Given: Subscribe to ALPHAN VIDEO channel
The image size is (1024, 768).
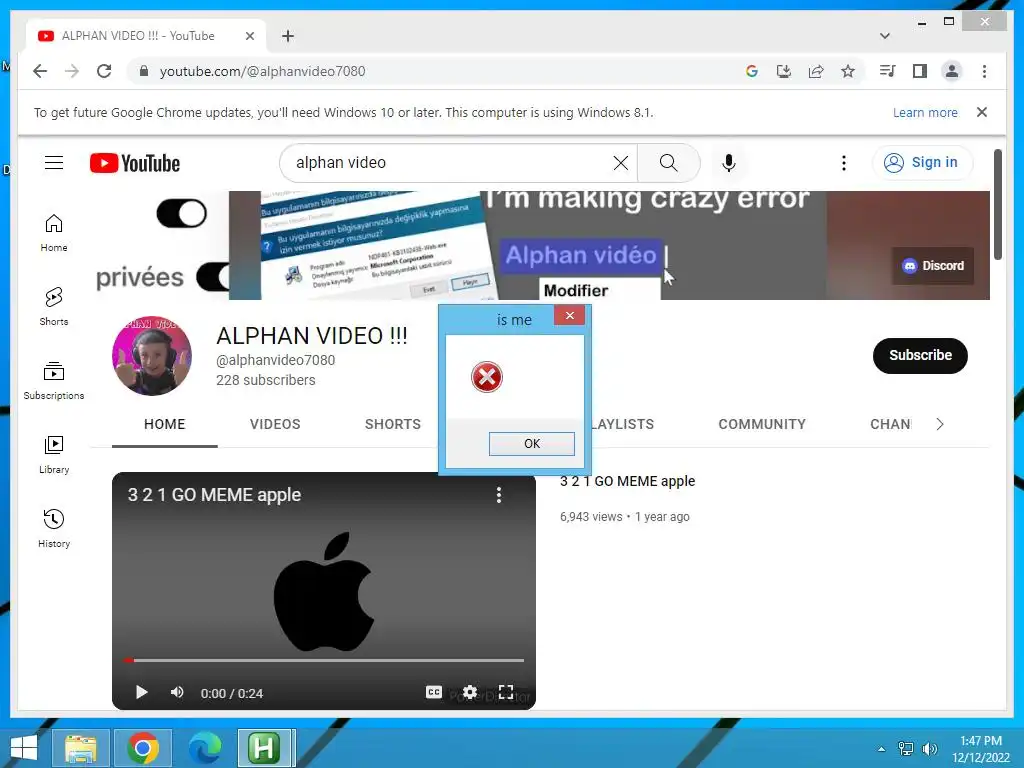Looking at the screenshot, I should pyautogui.click(x=920, y=355).
